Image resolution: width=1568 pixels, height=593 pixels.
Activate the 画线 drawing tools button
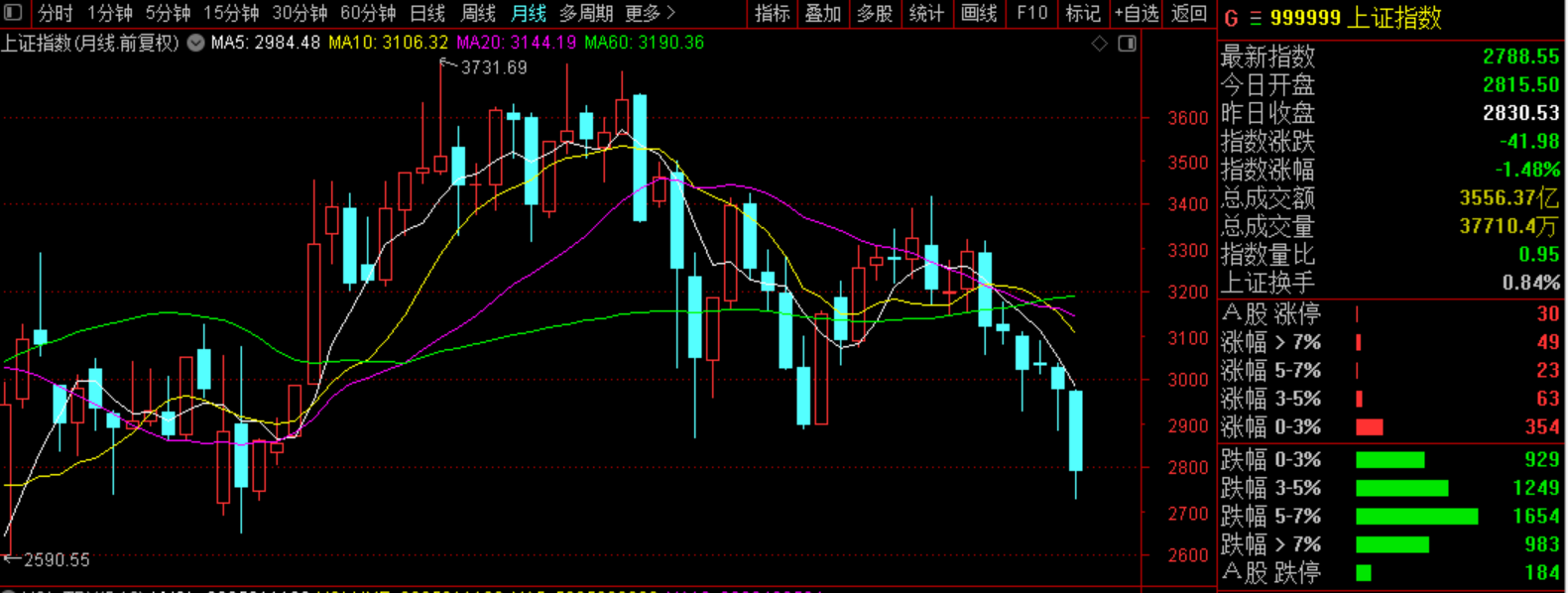tap(979, 13)
